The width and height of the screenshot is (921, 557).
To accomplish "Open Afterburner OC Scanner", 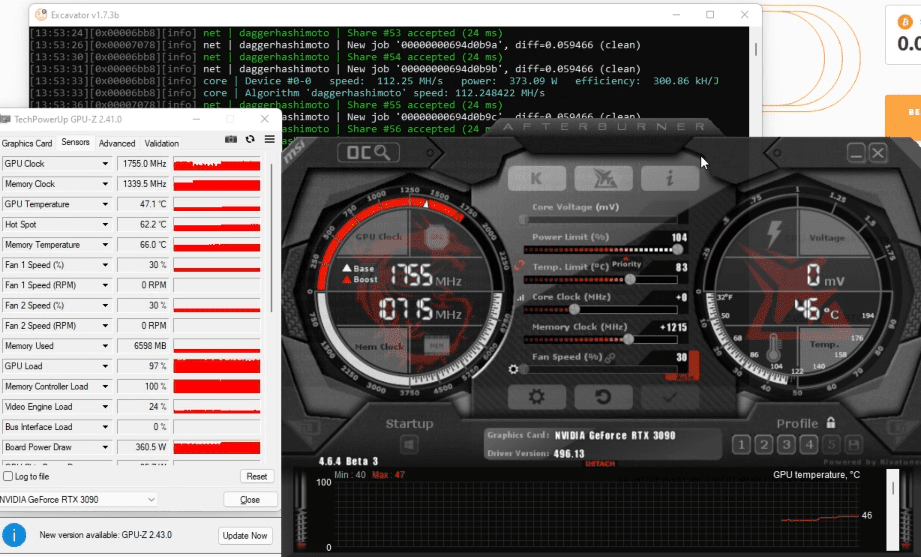I will click(x=368, y=153).
